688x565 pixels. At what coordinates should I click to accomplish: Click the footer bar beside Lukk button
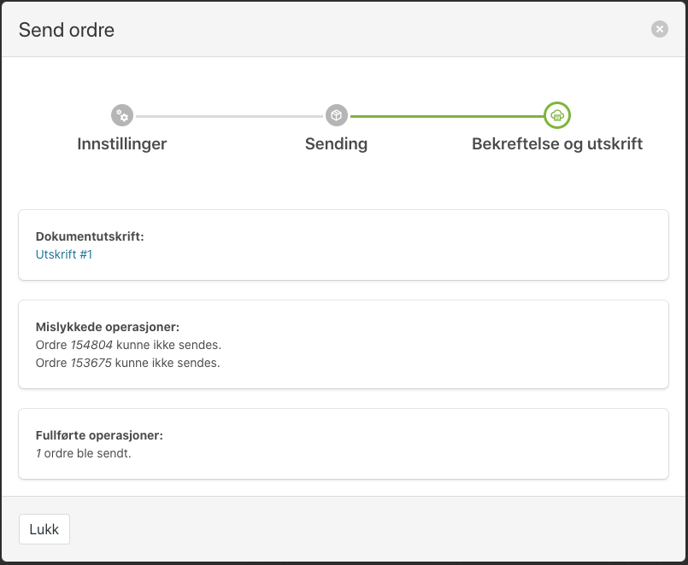[x=377, y=529]
